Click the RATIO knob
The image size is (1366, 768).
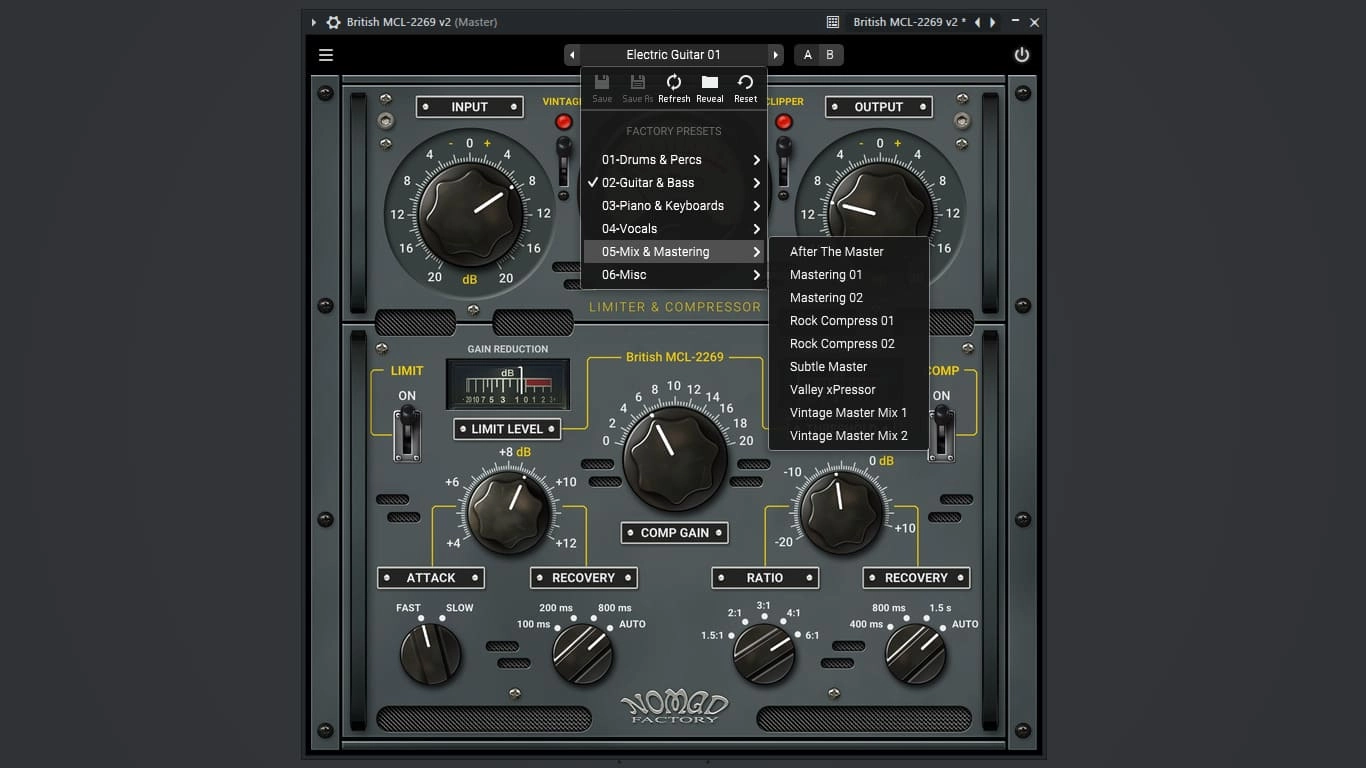point(764,654)
